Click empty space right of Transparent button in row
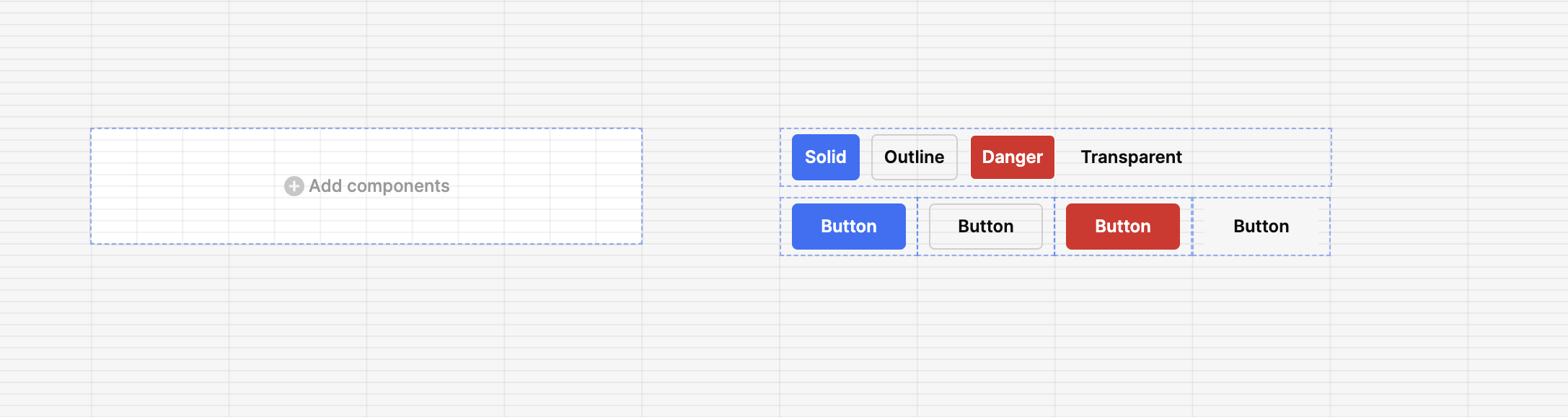Screen dimensions: 1568x417 1259,157
